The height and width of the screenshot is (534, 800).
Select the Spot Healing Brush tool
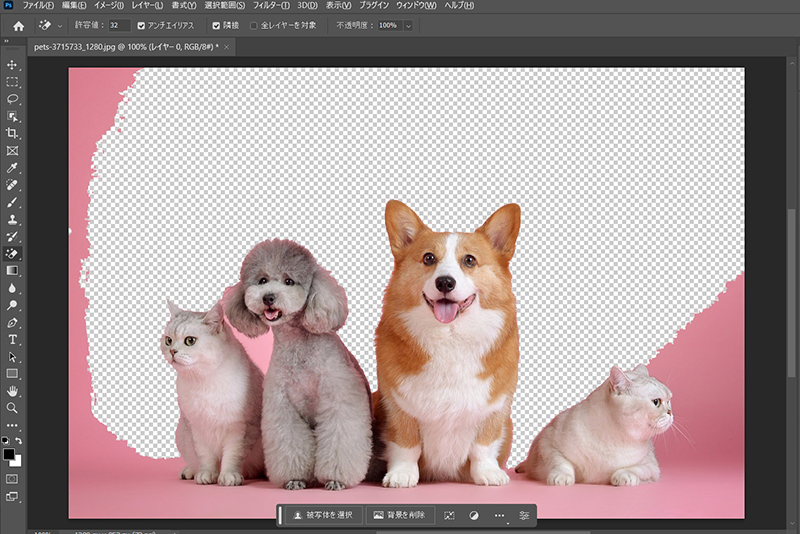coord(12,185)
